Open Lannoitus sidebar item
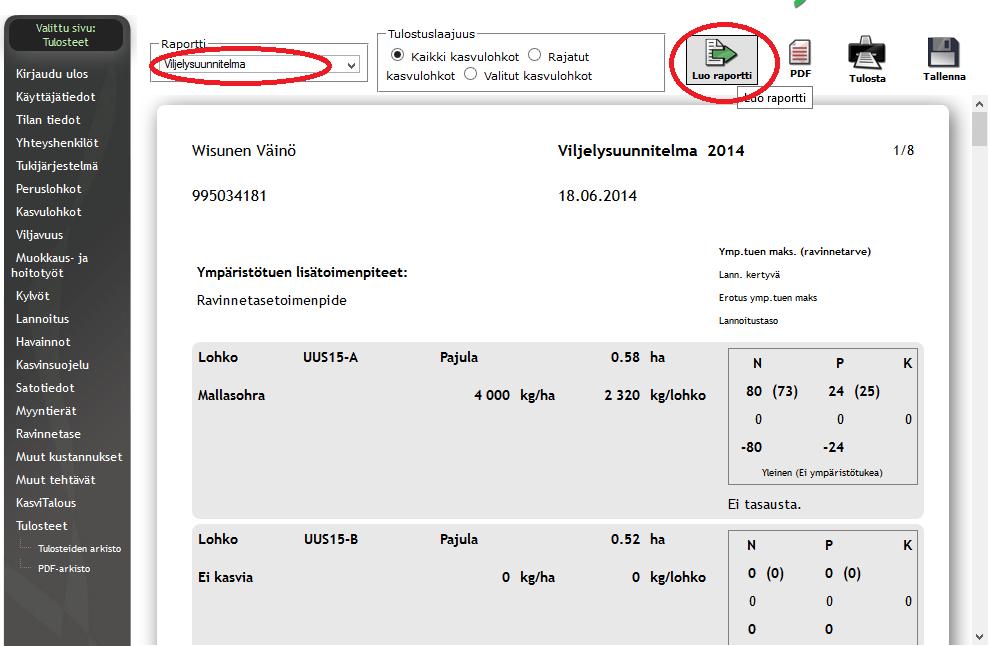990x646 pixels. (x=42, y=319)
